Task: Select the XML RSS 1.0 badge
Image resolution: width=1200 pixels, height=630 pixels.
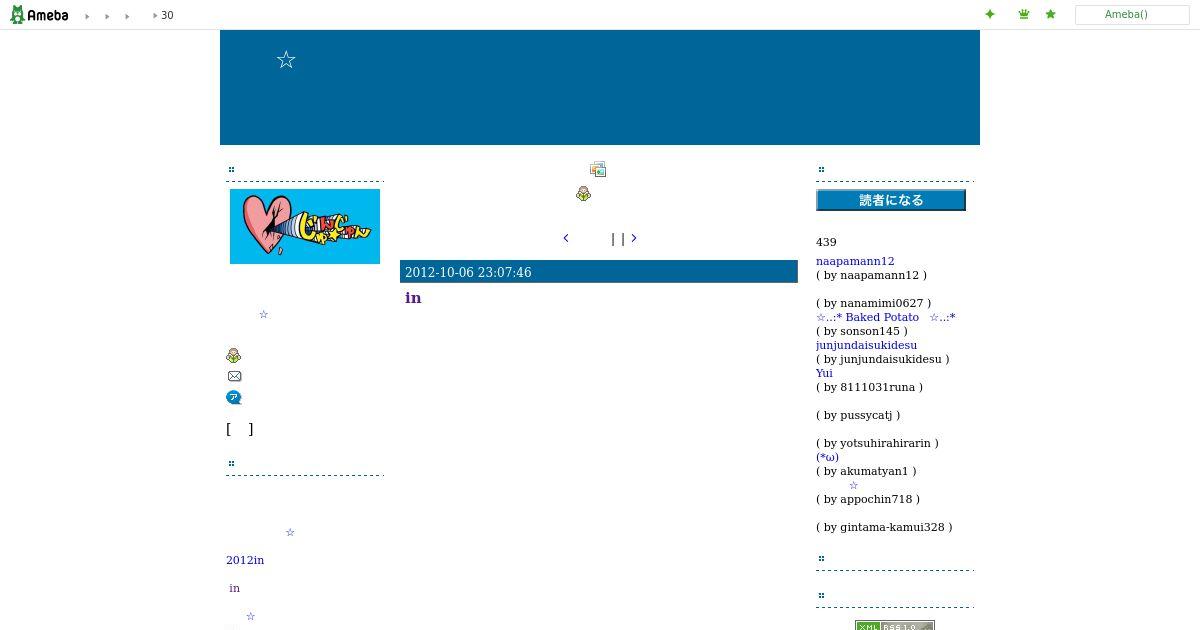Action: pos(895,625)
